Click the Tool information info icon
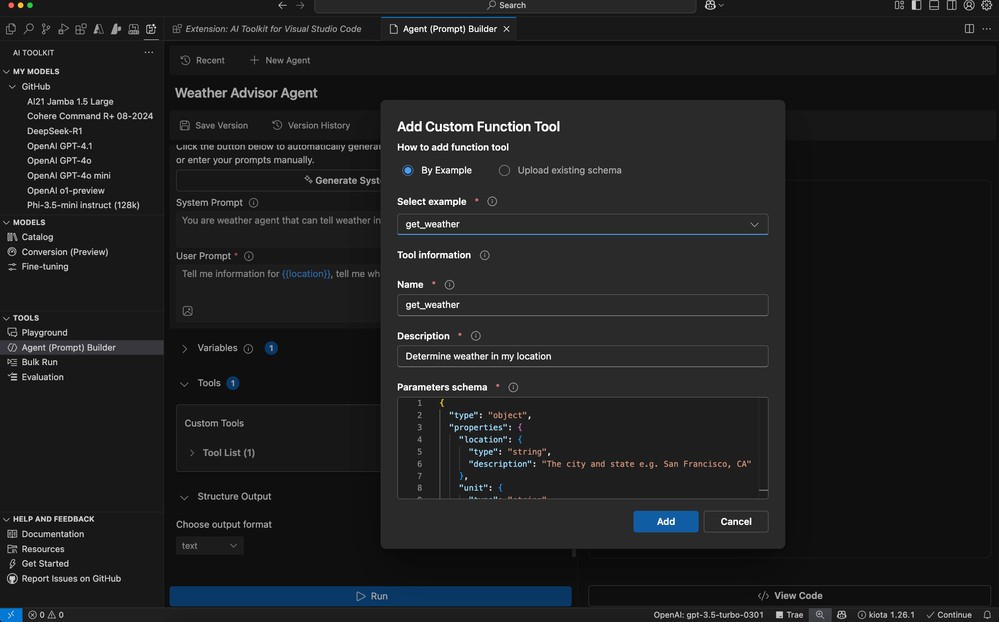The image size is (999, 622). [x=484, y=255]
